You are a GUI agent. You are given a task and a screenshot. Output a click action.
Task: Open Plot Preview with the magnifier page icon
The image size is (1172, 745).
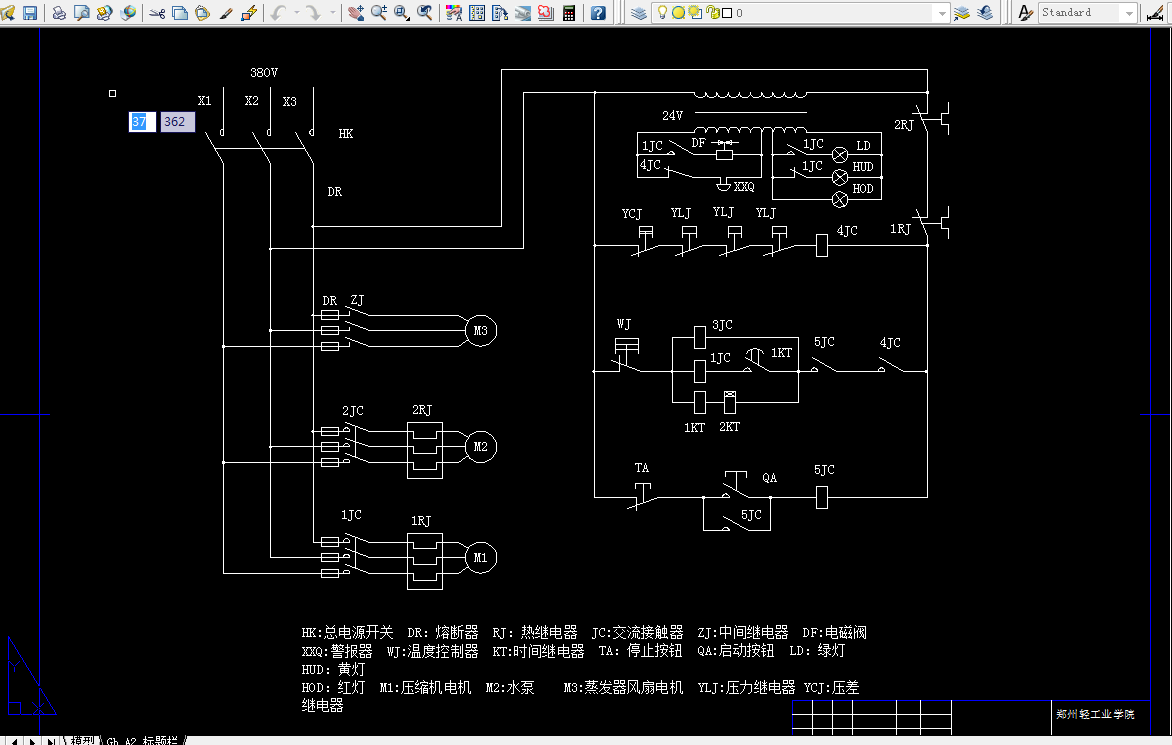point(82,13)
